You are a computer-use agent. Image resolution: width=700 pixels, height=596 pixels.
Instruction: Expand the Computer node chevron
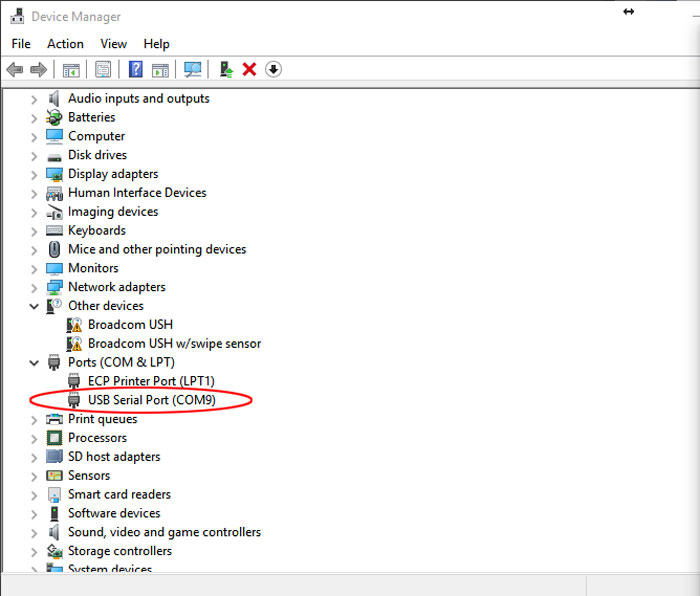[x=34, y=137]
